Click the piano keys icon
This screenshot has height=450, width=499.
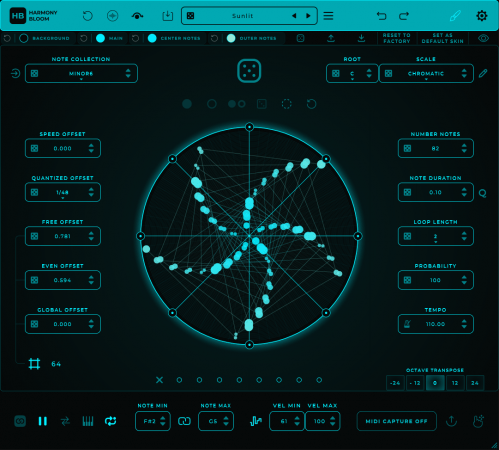88,421
